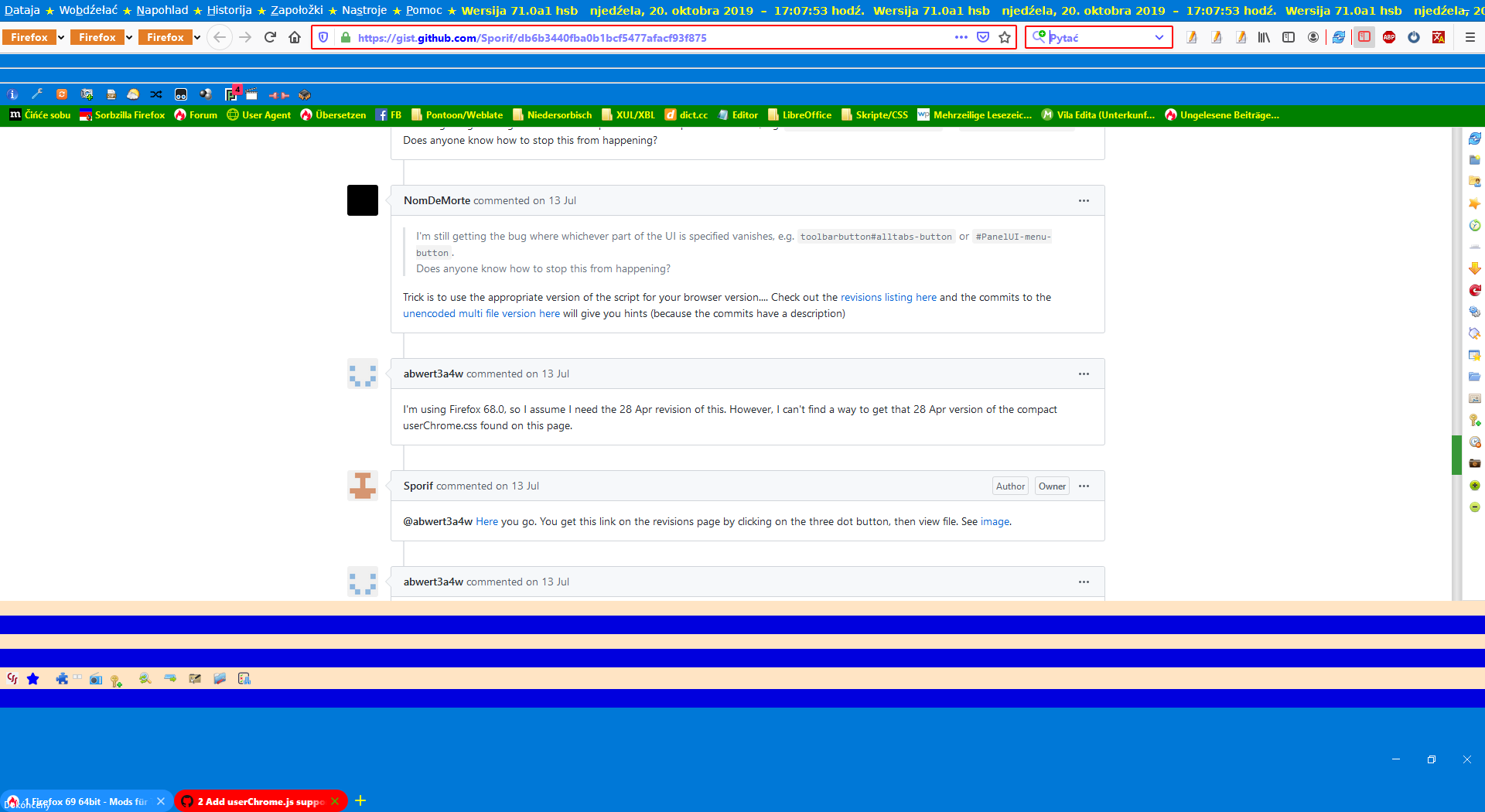Click the Pytać search field

pyautogui.click(x=1098, y=37)
